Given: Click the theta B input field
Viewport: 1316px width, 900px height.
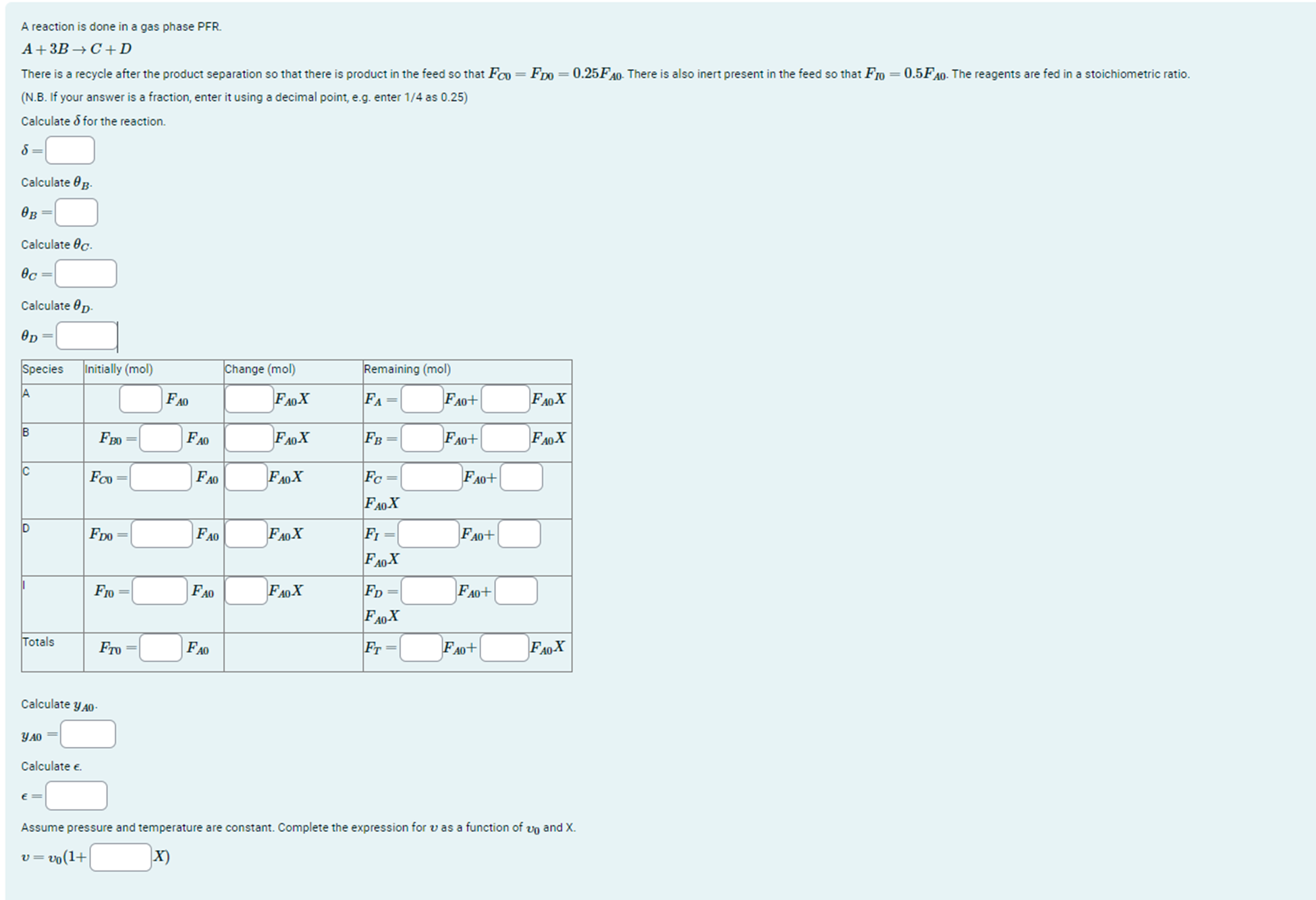Looking at the screenshot, I should (x=76, y=212).
